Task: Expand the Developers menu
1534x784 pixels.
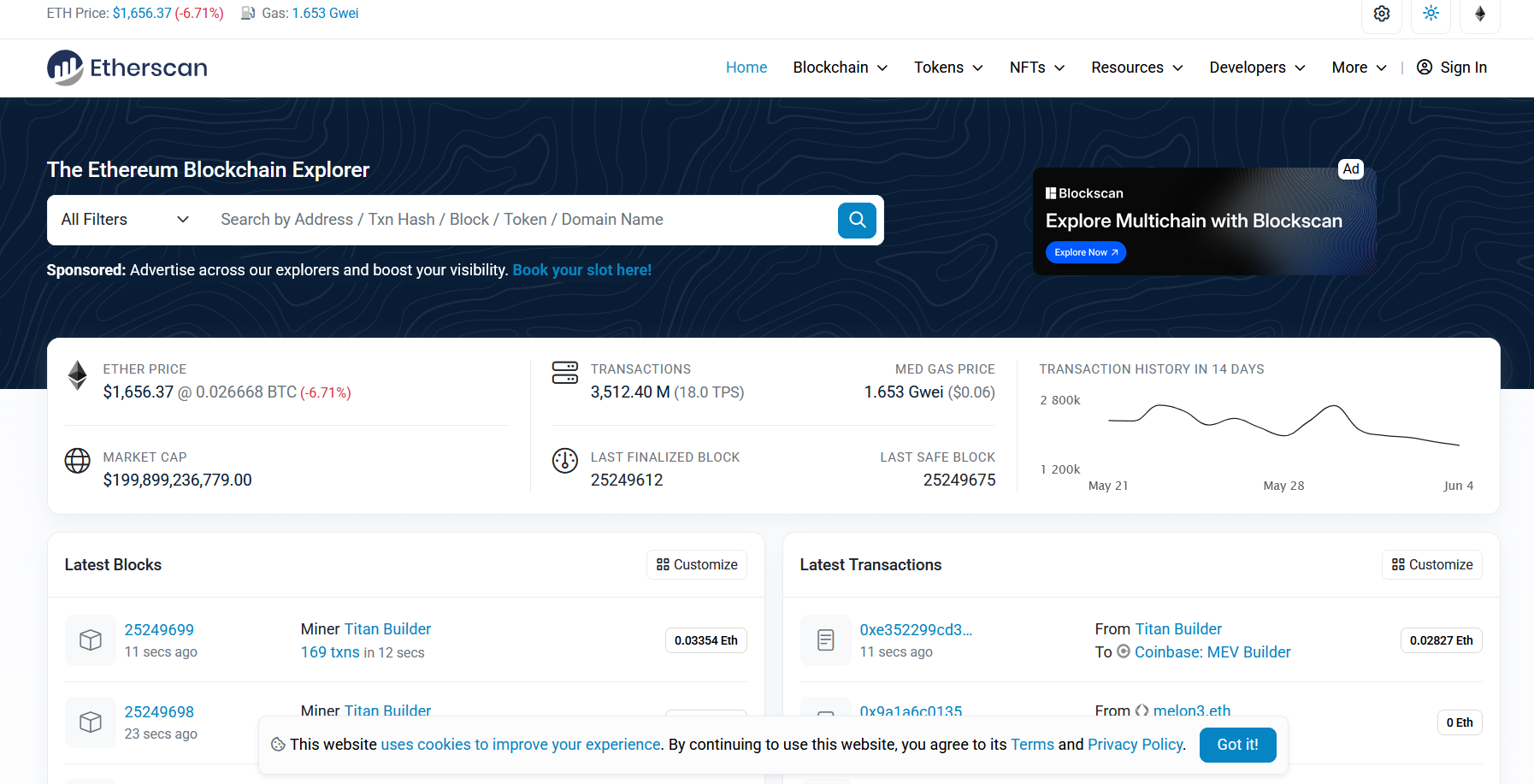Action: coord(1257,68)
